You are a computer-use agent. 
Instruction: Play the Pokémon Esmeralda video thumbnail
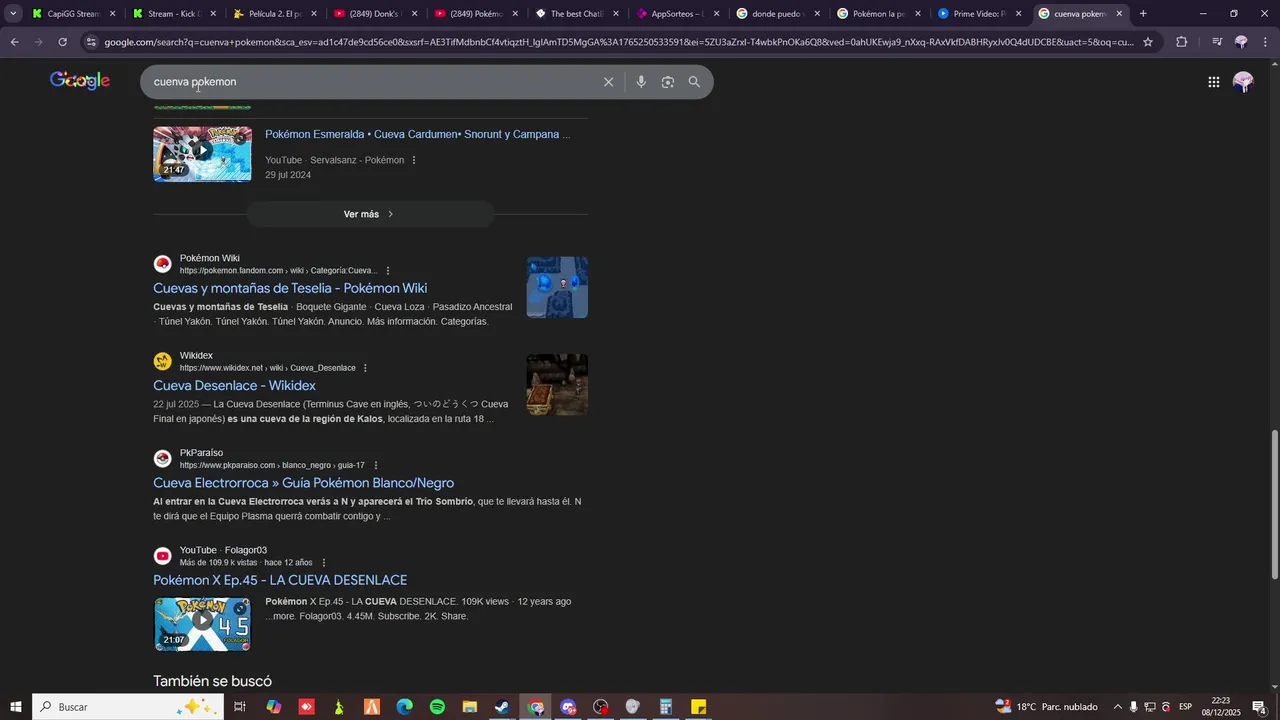click(202, 153)
